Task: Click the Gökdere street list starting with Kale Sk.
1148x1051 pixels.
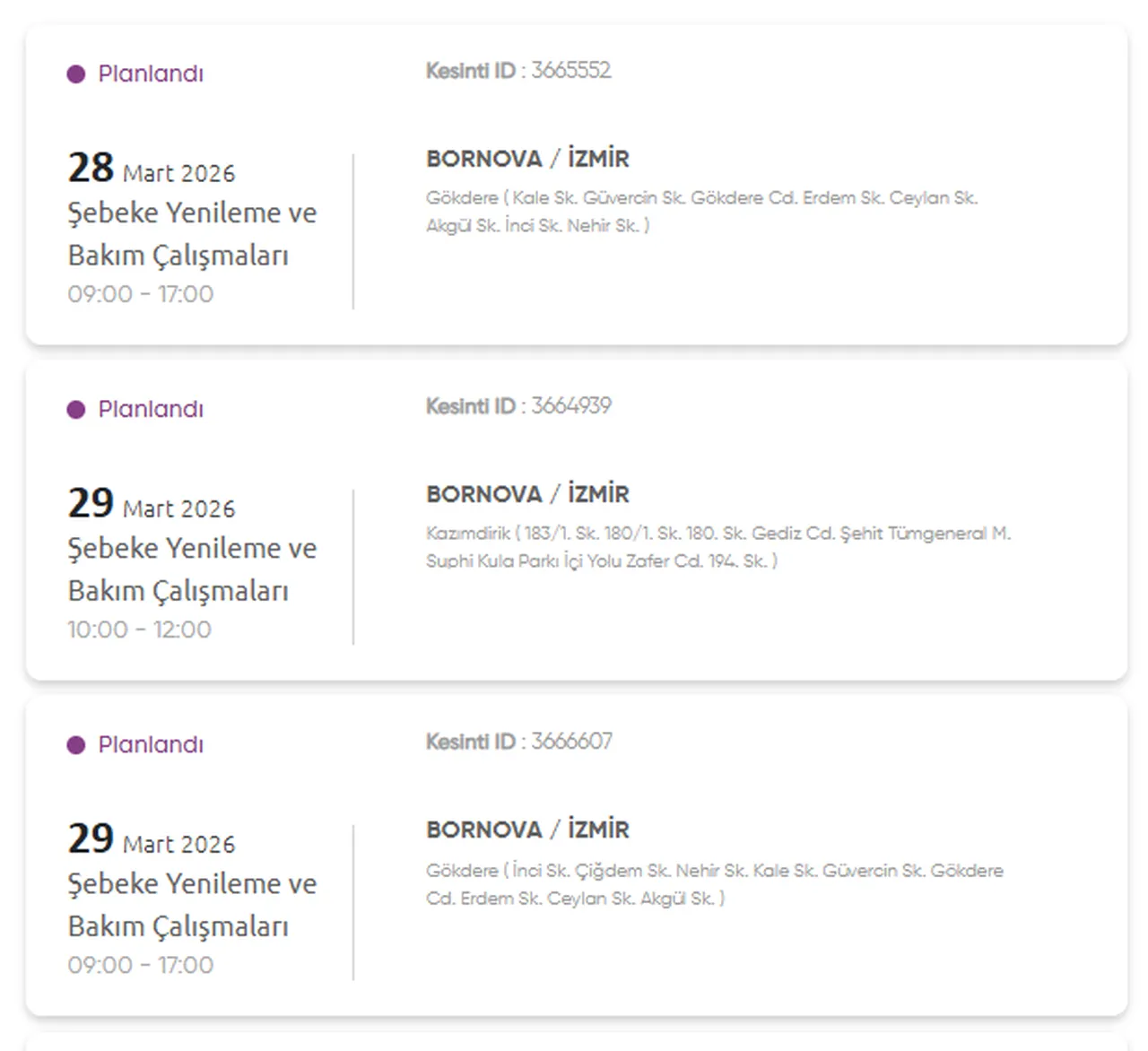Action: click(701, 212)
